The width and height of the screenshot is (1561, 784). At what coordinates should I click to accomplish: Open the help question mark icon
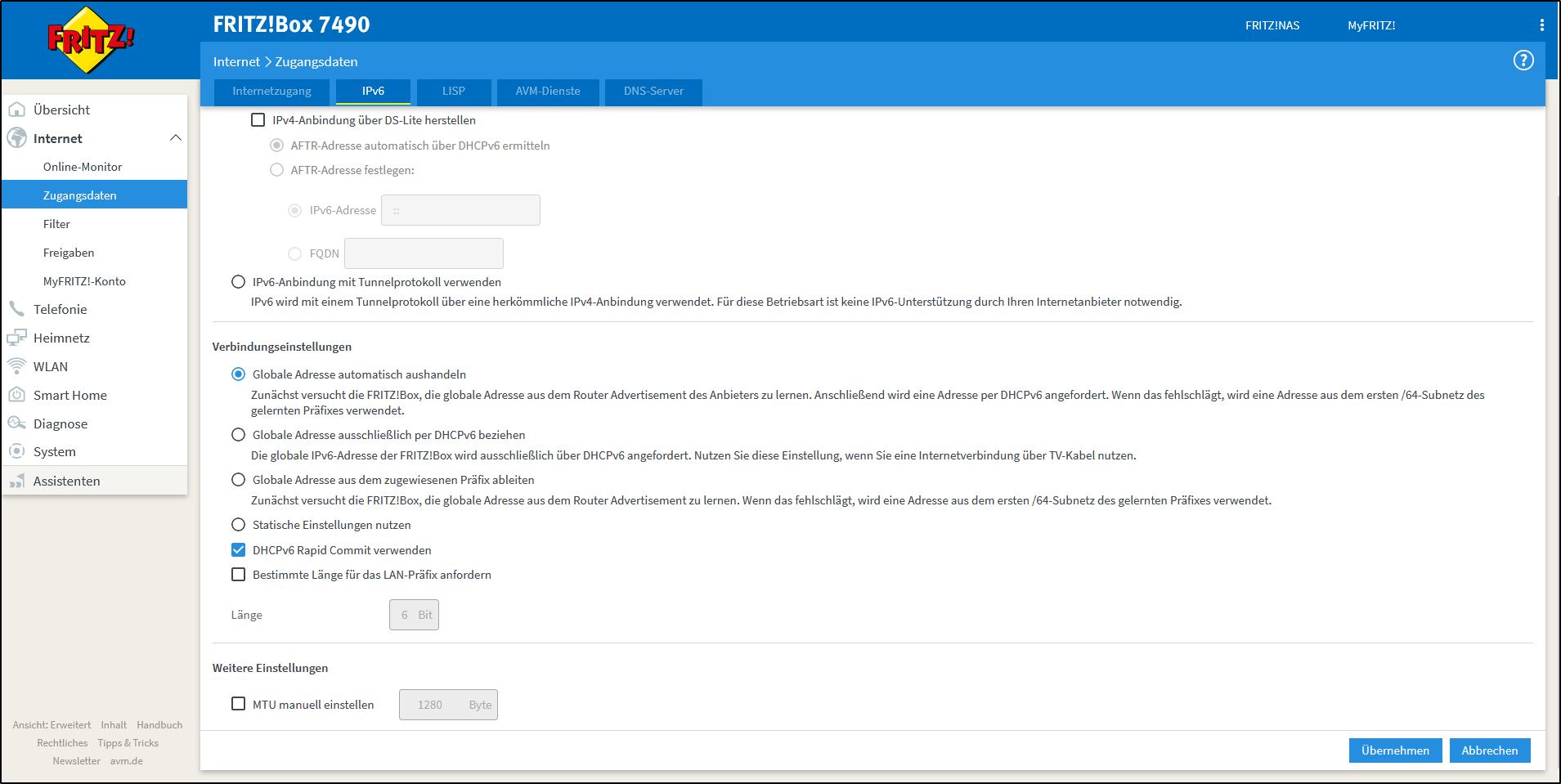point(1523,60)
